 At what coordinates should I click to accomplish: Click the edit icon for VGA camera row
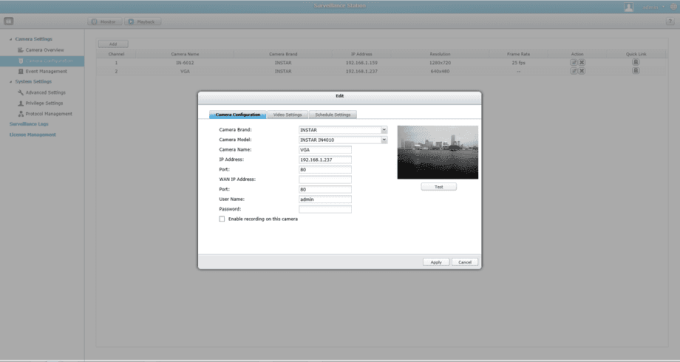[x=574, y=71]
